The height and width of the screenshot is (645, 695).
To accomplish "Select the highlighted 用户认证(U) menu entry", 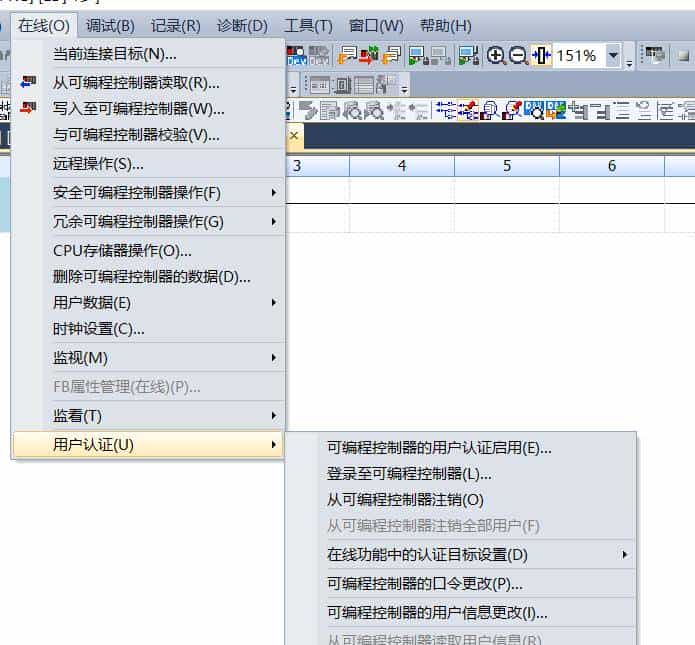I will pyautogui.click(x=148, y=445).
